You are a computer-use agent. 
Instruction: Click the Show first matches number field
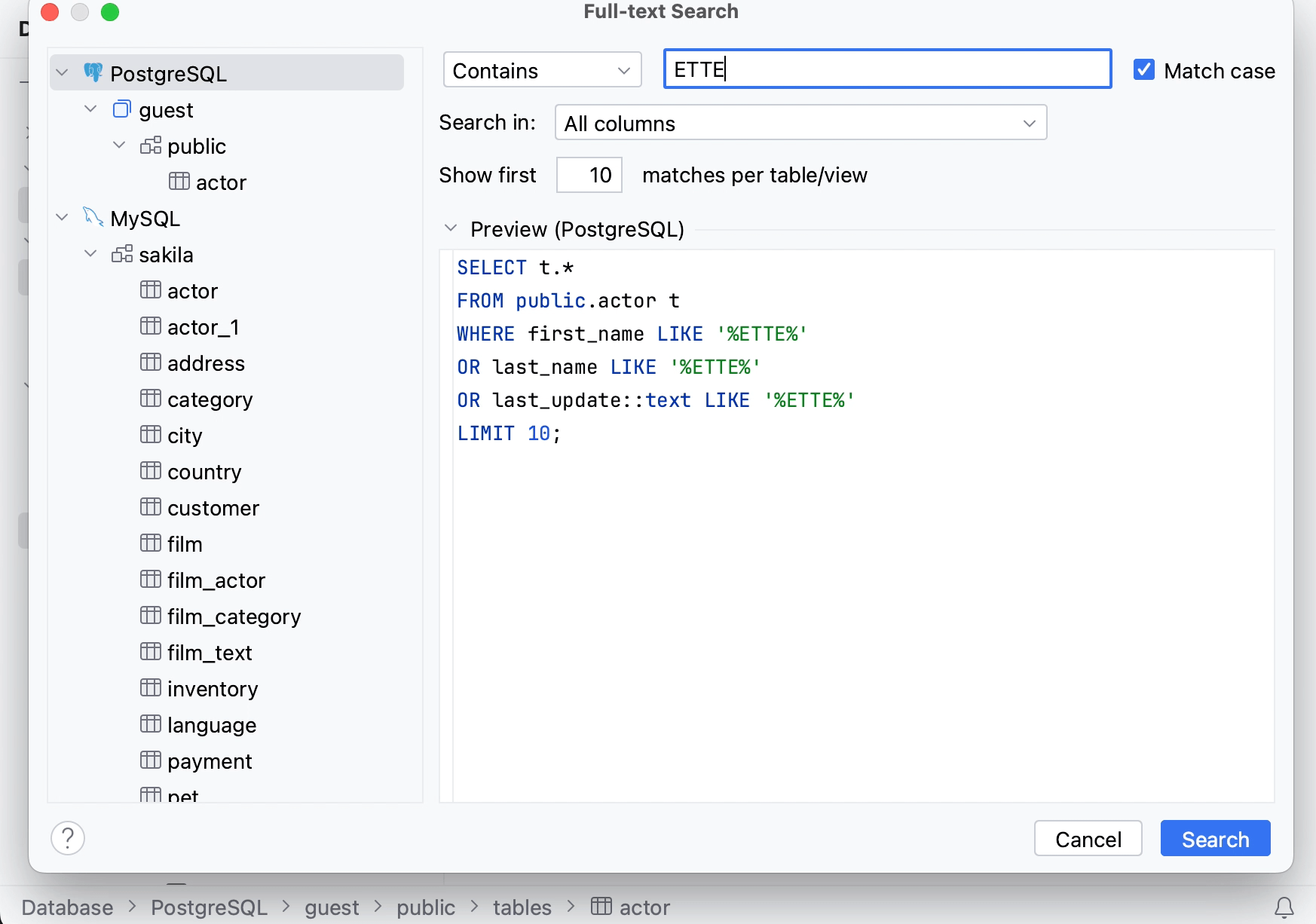(589, 175)
